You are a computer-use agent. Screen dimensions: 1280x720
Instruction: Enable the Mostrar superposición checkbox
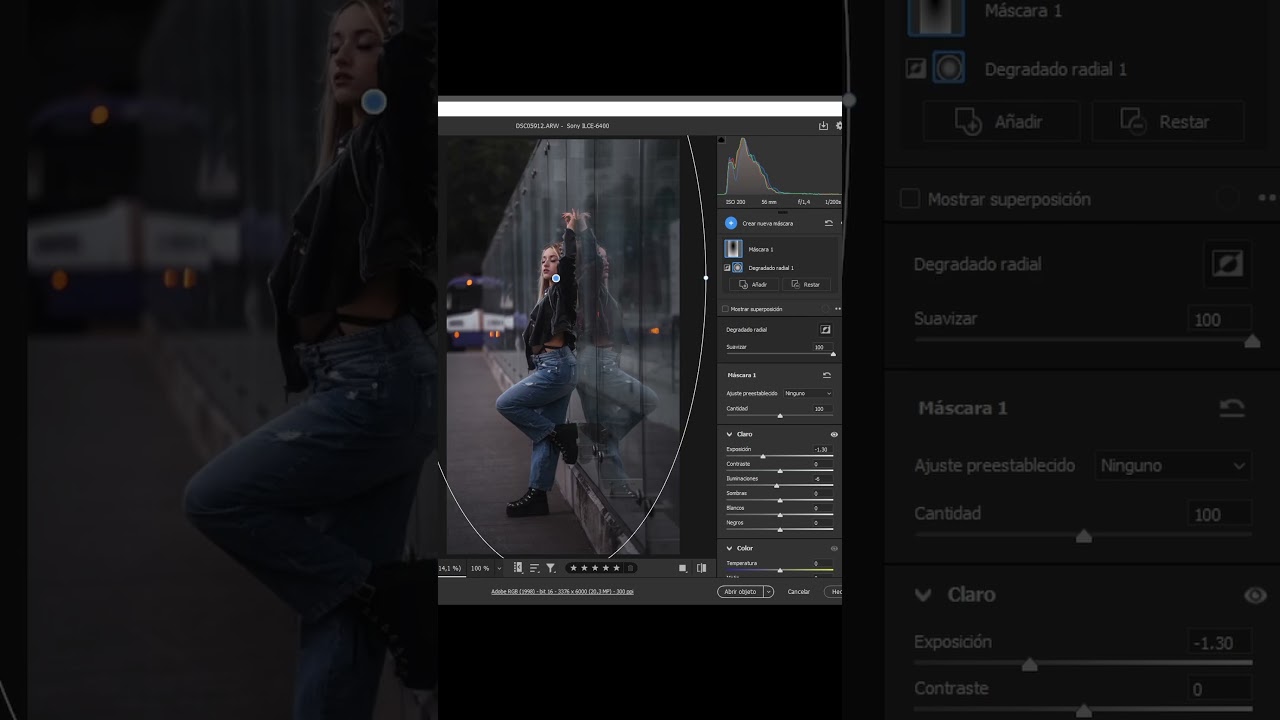point(725,309)
